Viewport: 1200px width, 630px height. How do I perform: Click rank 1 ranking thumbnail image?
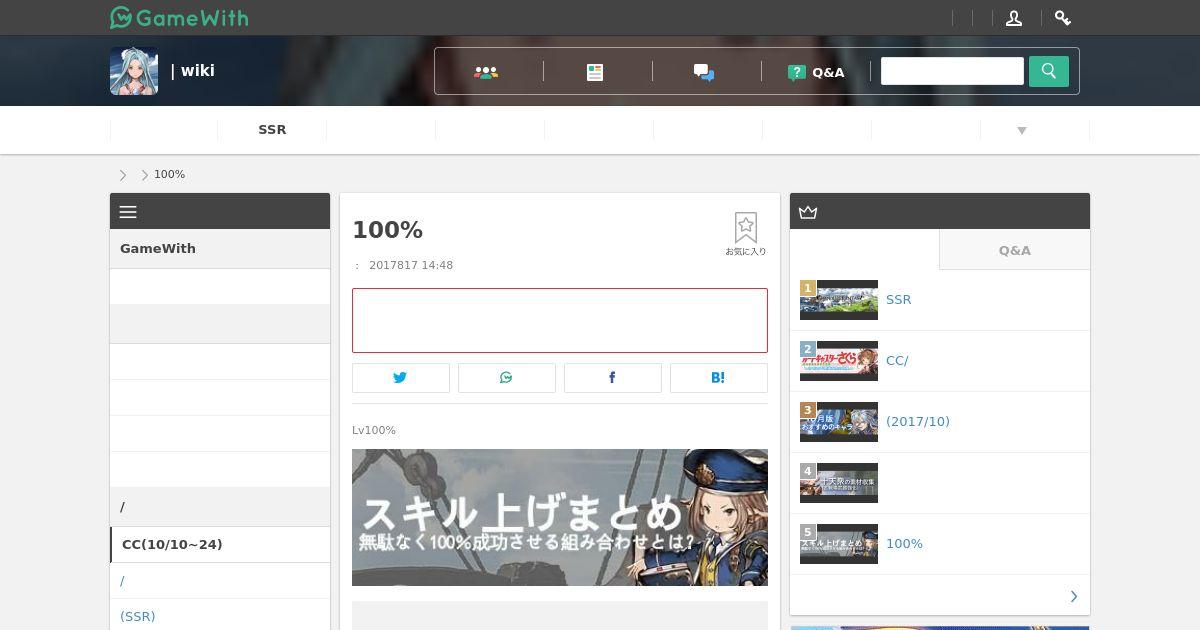(x=839, y=300)
